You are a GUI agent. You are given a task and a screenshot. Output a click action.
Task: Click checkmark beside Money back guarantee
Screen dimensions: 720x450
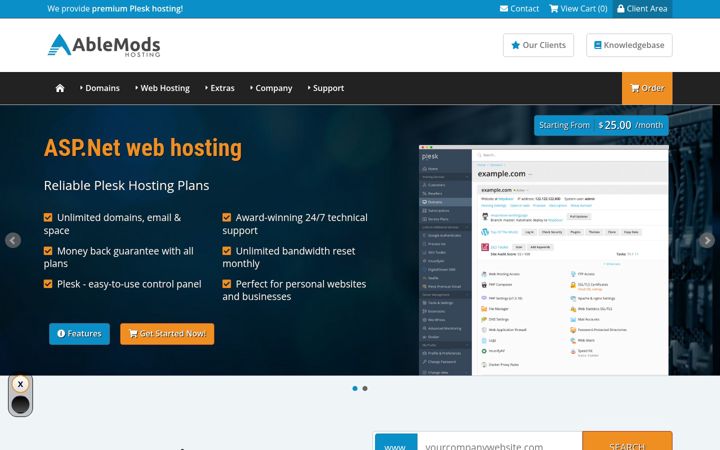48,251
